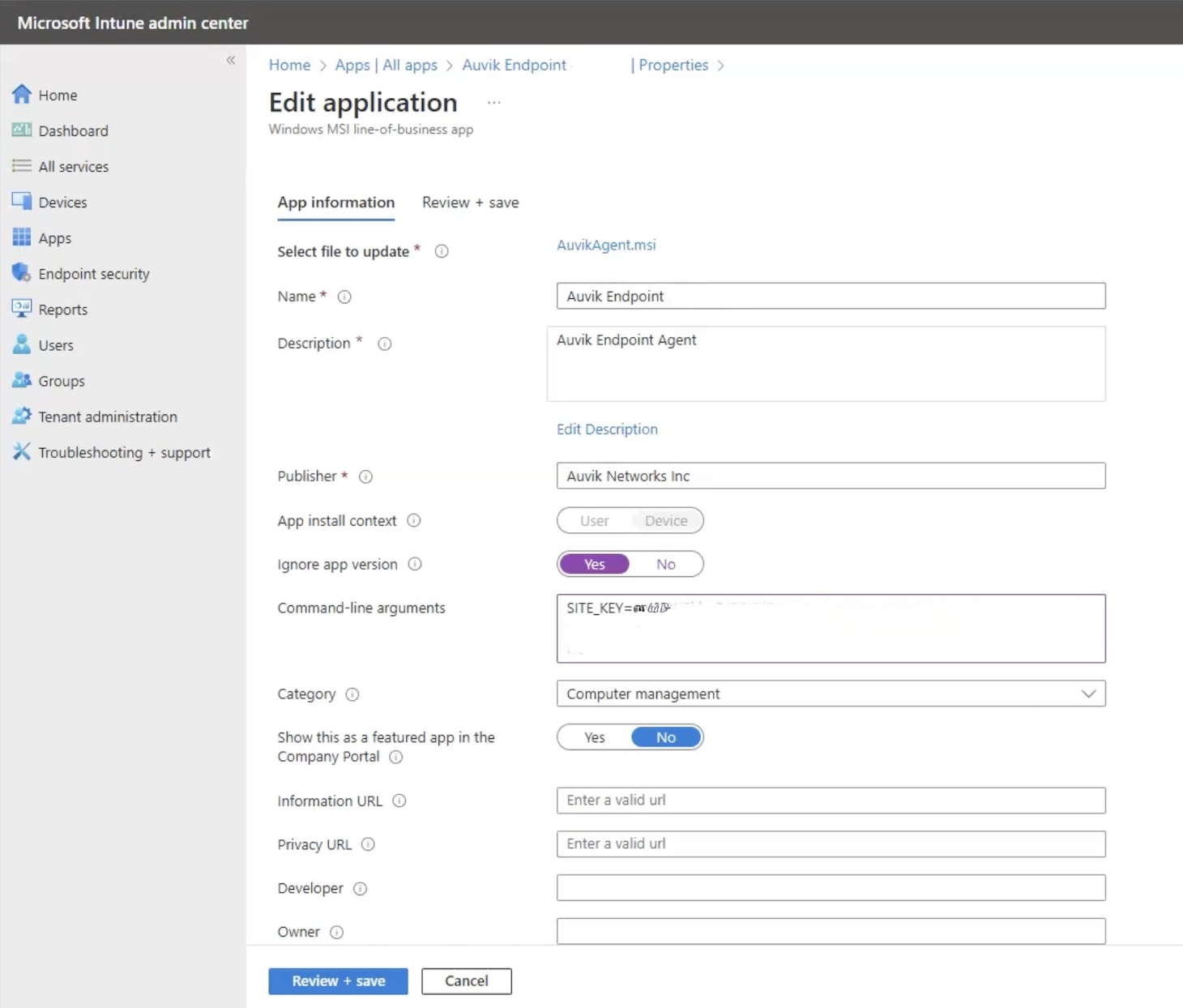Show info for Ignore app version
This screenshot has width=1183, height=1008.
(x=415, y=564)
